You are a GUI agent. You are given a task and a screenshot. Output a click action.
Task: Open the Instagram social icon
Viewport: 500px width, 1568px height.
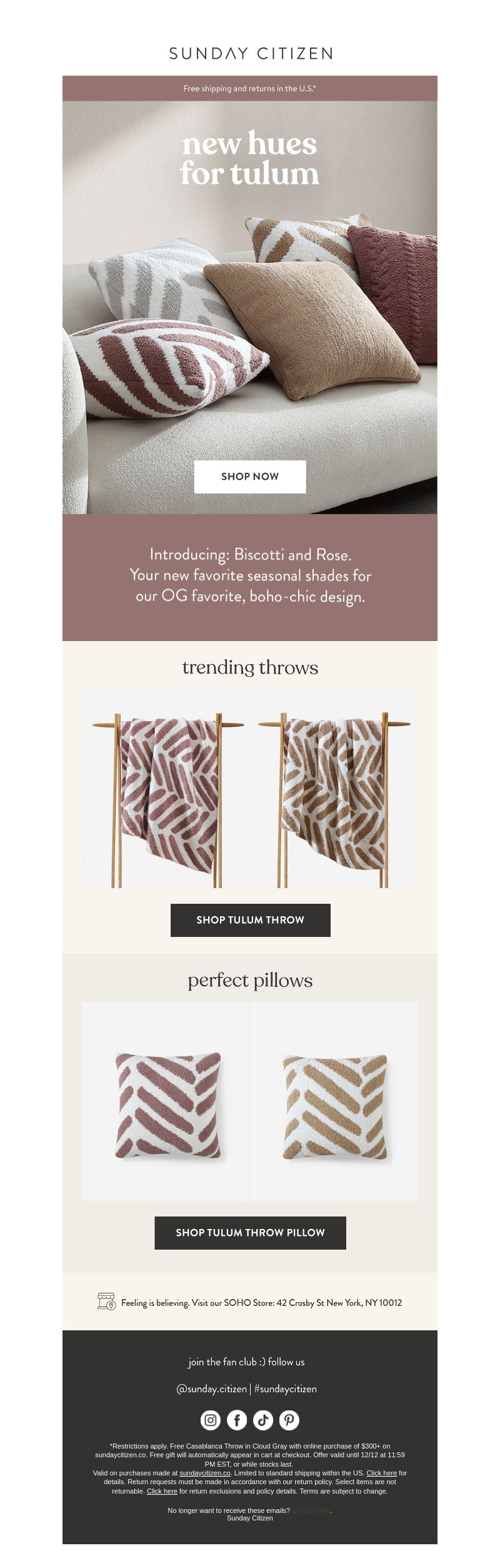click(x=211, y=1420)
